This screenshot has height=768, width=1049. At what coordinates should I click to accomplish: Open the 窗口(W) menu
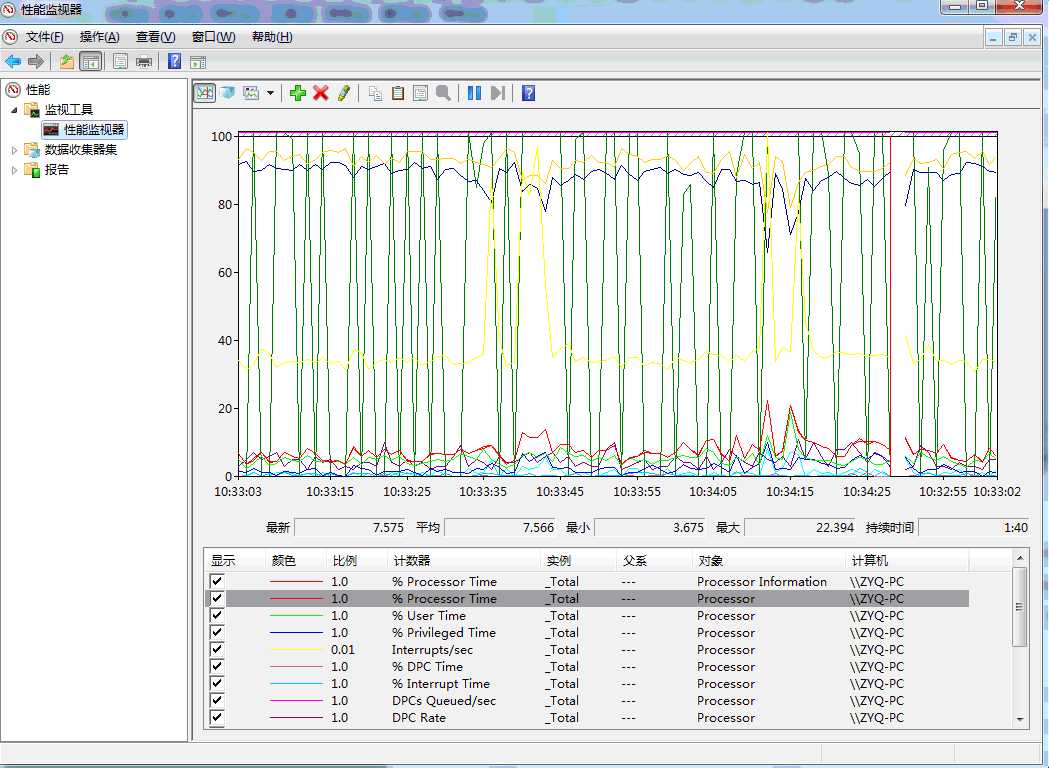click(x=213, y=37)
